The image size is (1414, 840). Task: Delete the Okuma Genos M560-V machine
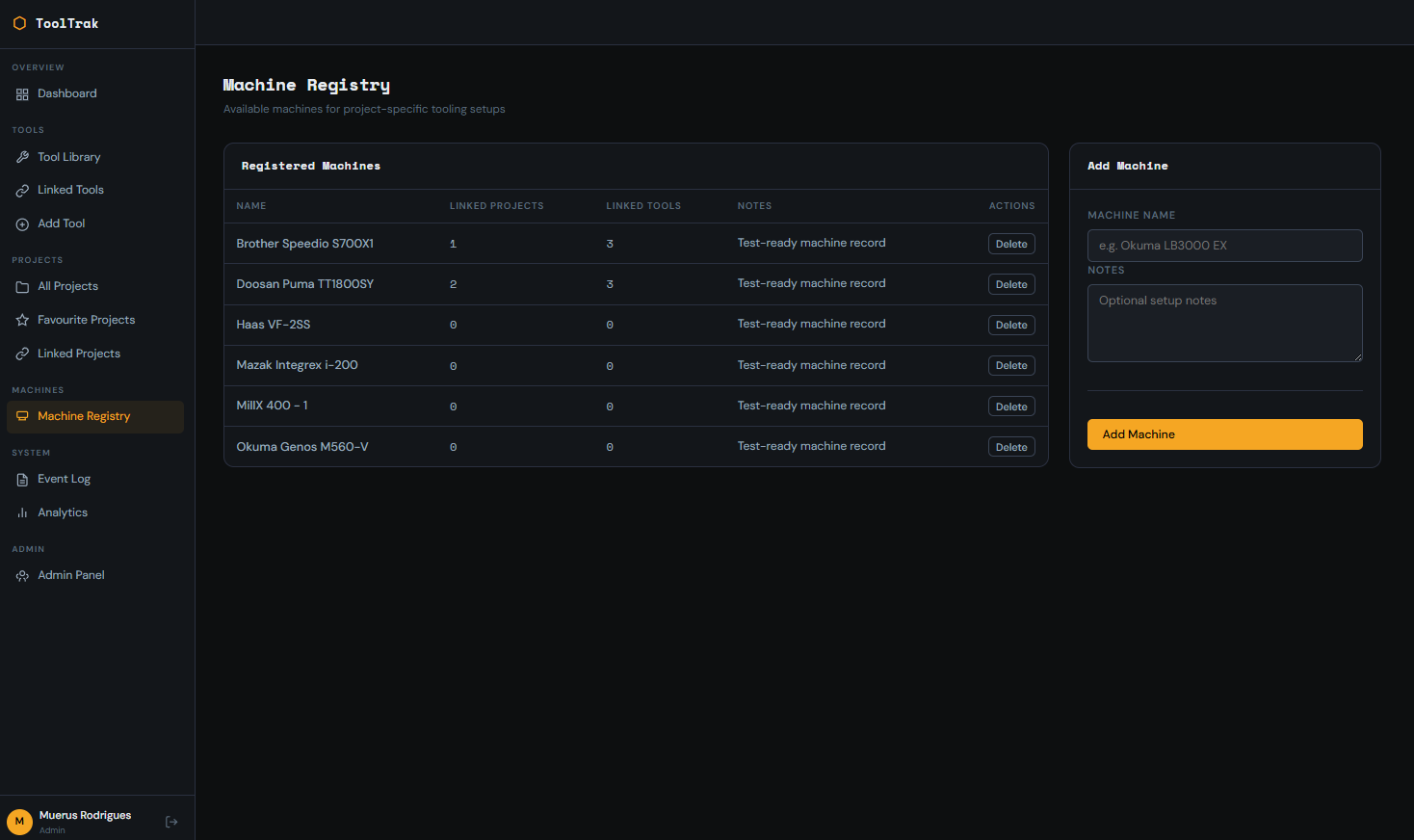pos(1011,447)
